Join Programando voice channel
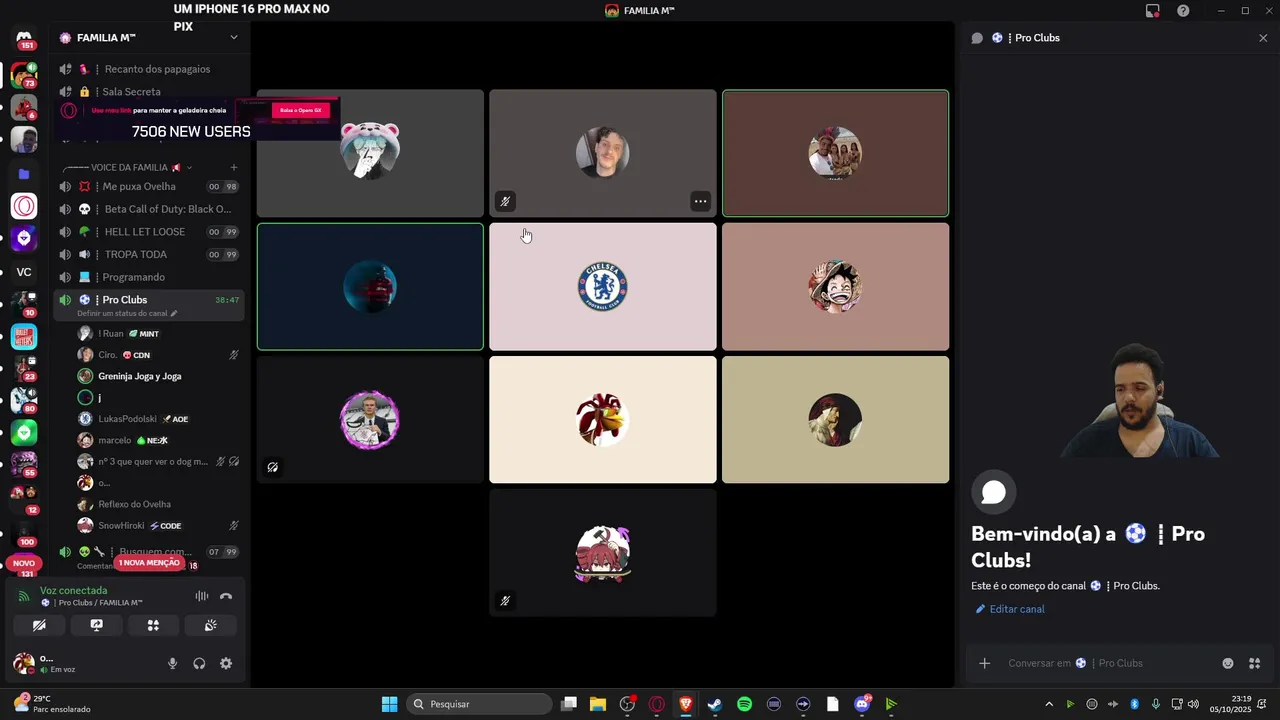 tap(150, 277)
